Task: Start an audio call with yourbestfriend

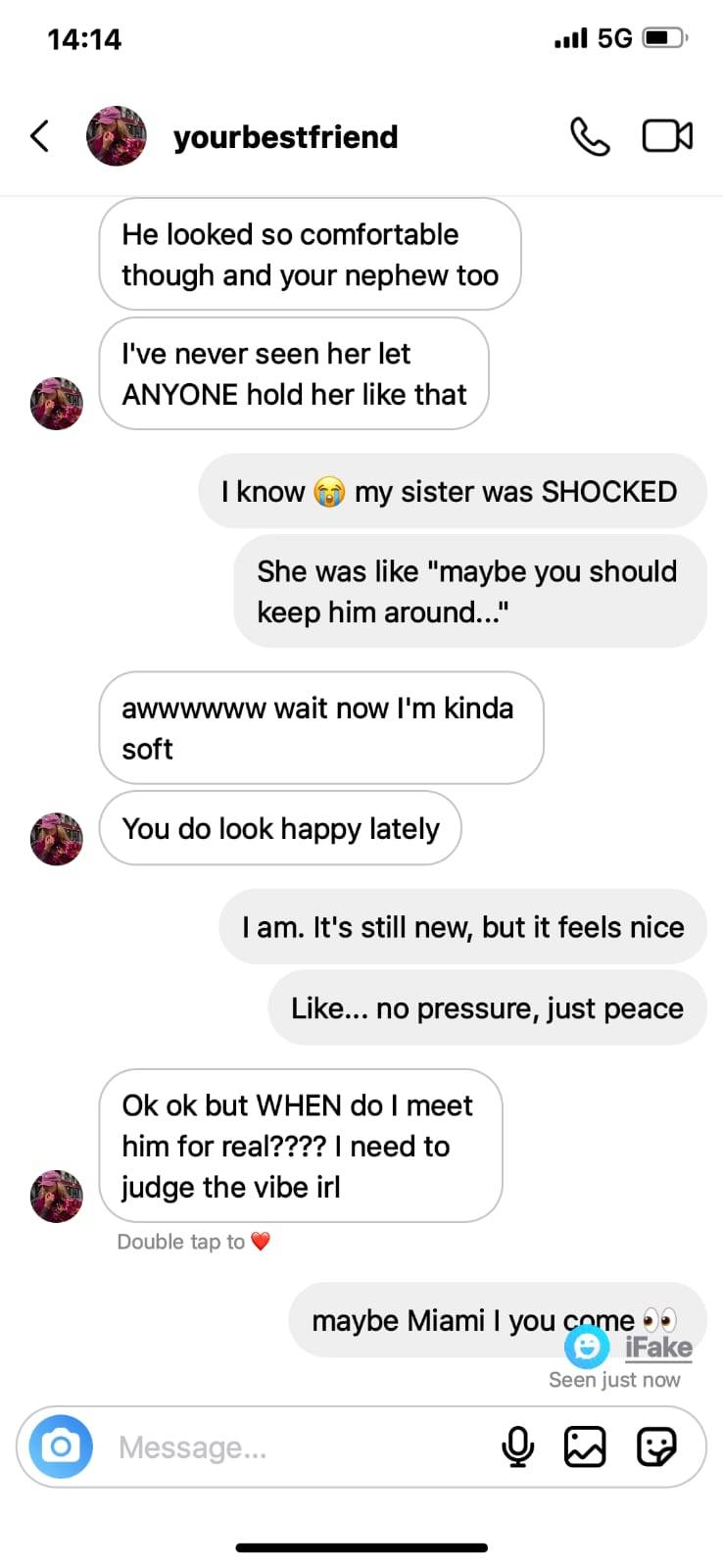Action: (590, 136)
